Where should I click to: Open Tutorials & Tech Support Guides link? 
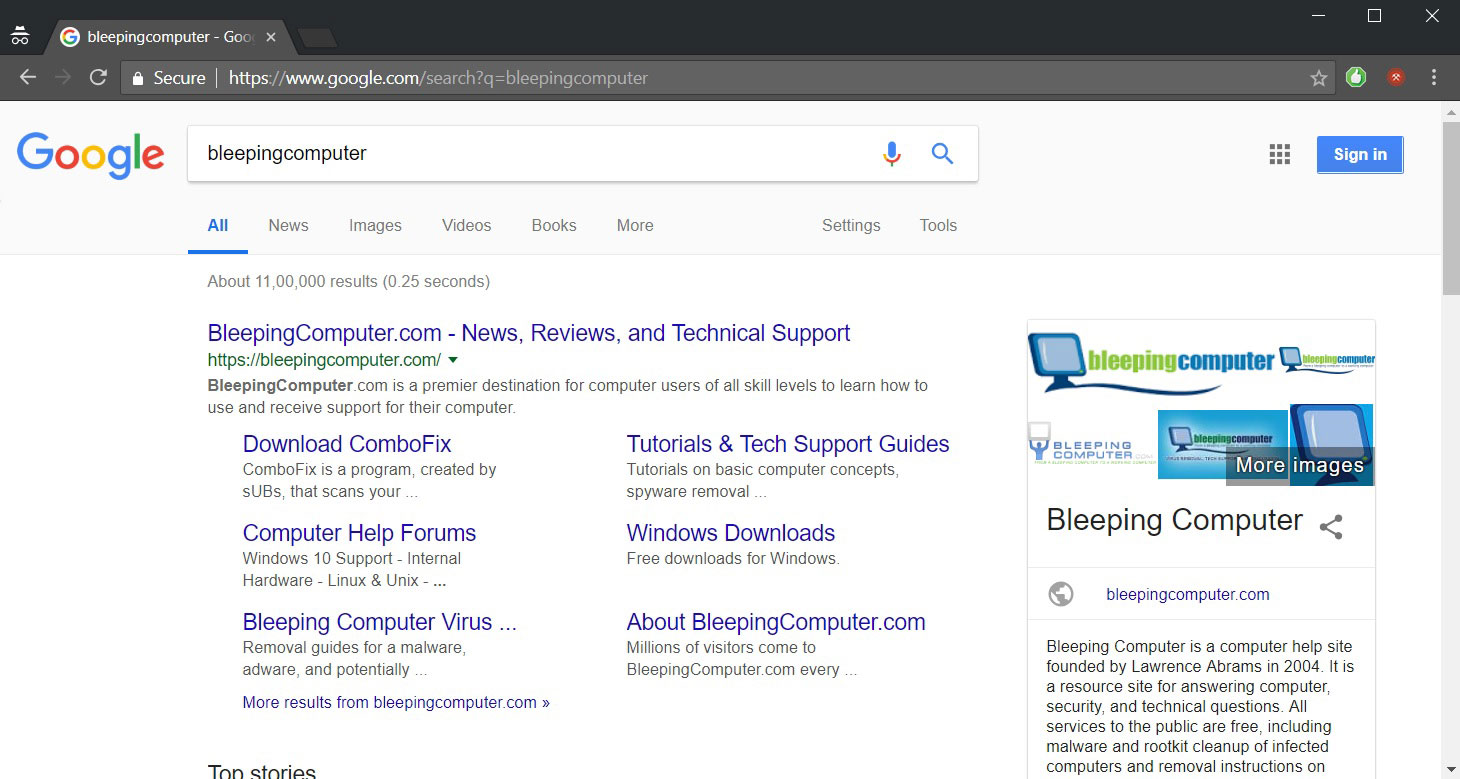tap(788, 444)
